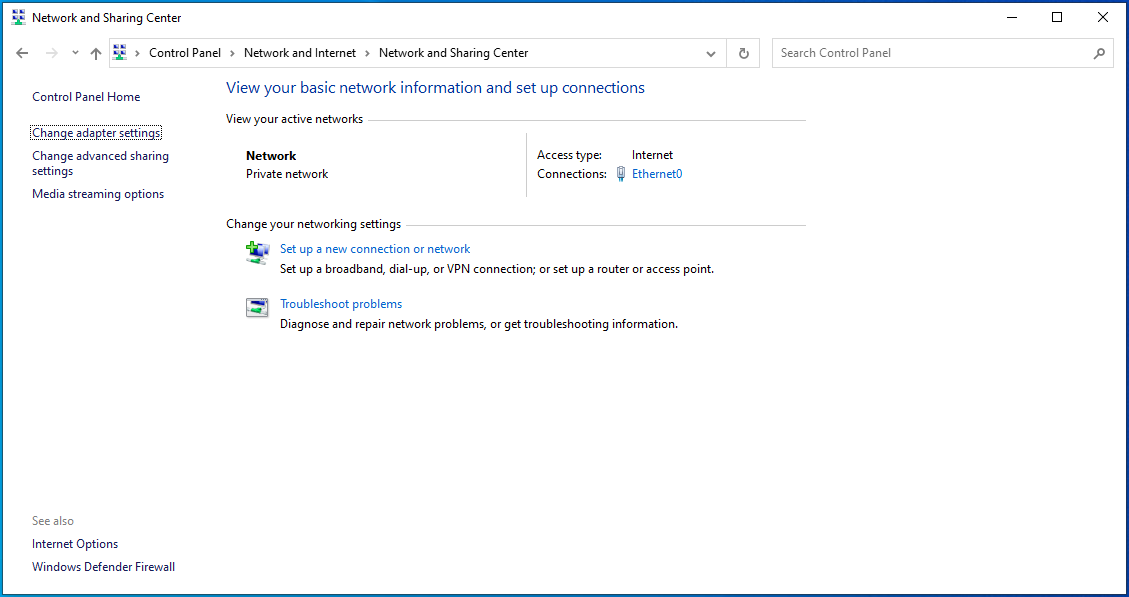Open Media streaming options

pyautogui.click(x=97, y=193)
